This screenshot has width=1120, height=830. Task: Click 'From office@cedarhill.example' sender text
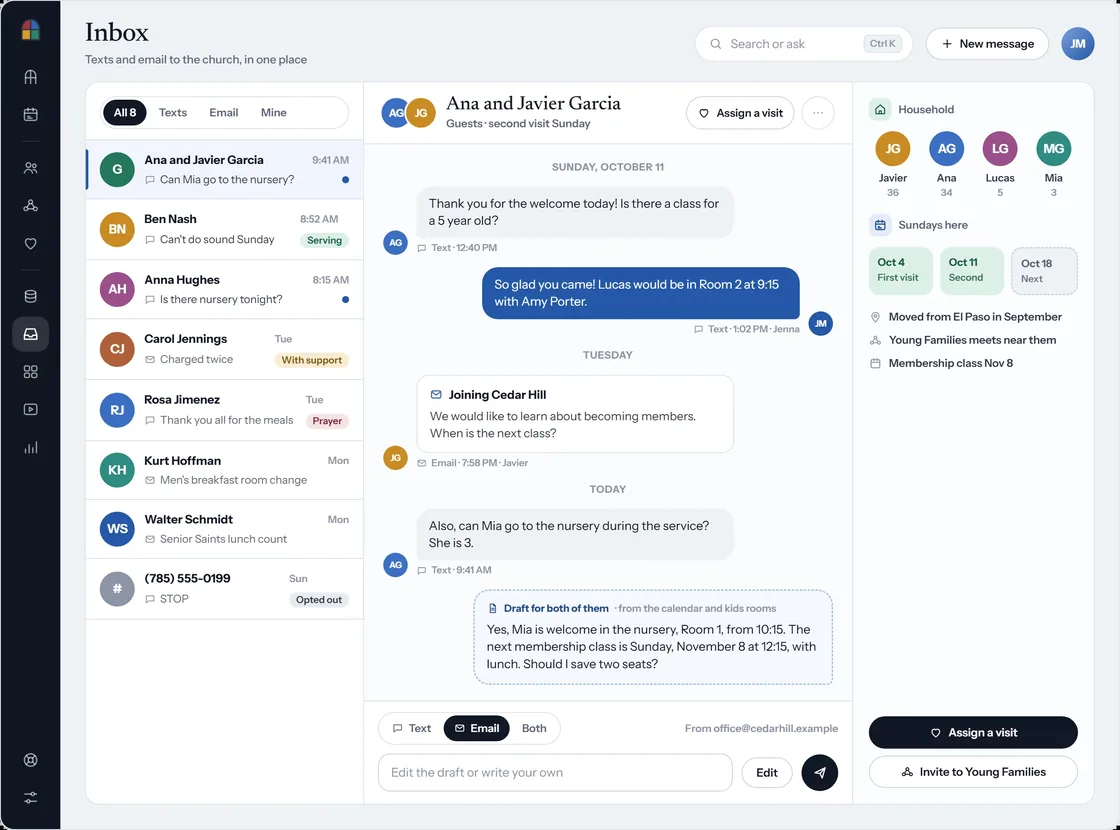(761, 728)
